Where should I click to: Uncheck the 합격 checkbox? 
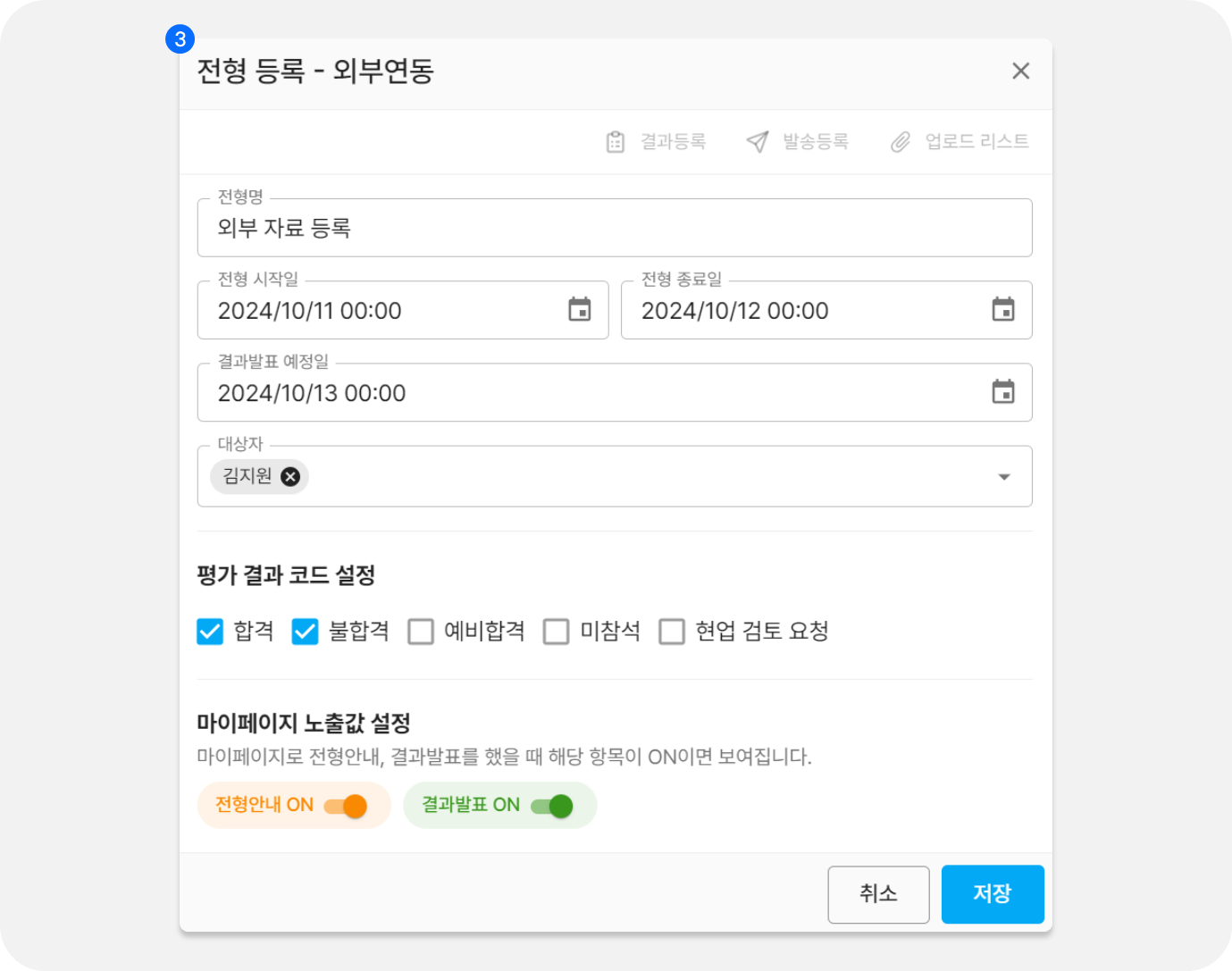(210, 632)
